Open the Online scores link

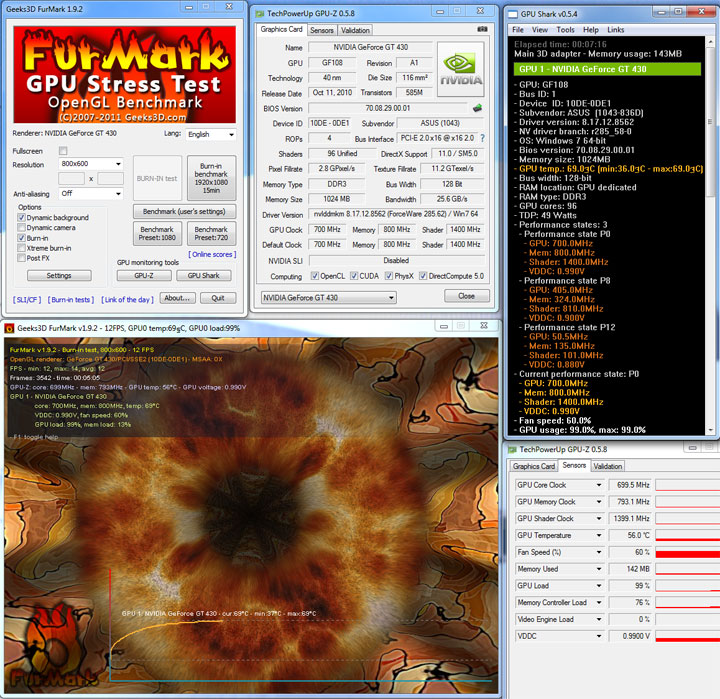212,254
